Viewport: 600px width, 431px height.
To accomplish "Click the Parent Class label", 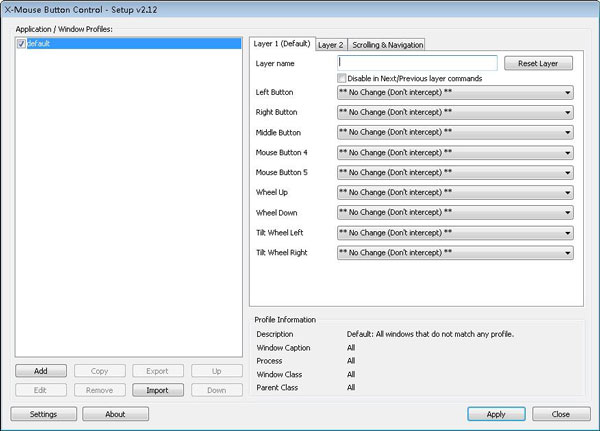I will 277,388.
